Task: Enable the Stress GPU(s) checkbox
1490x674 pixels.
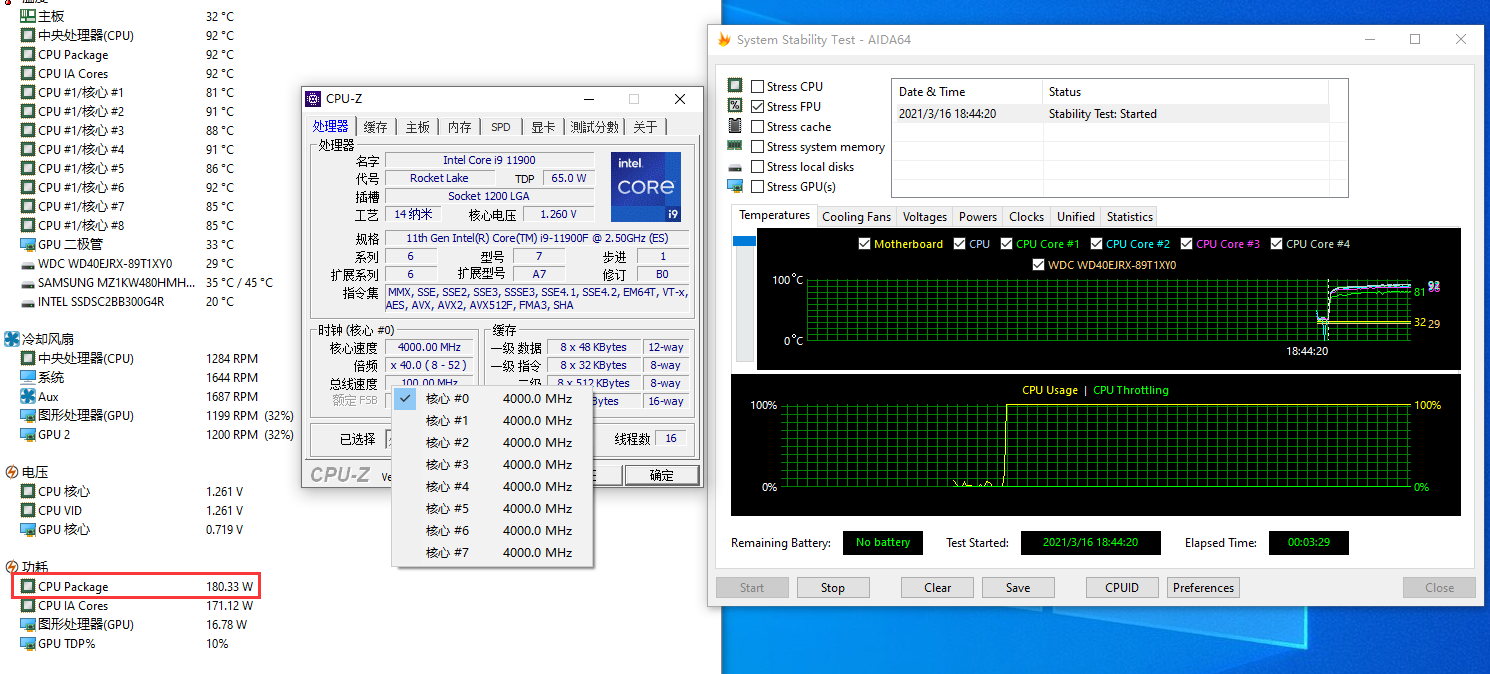Action: (758, 187)
